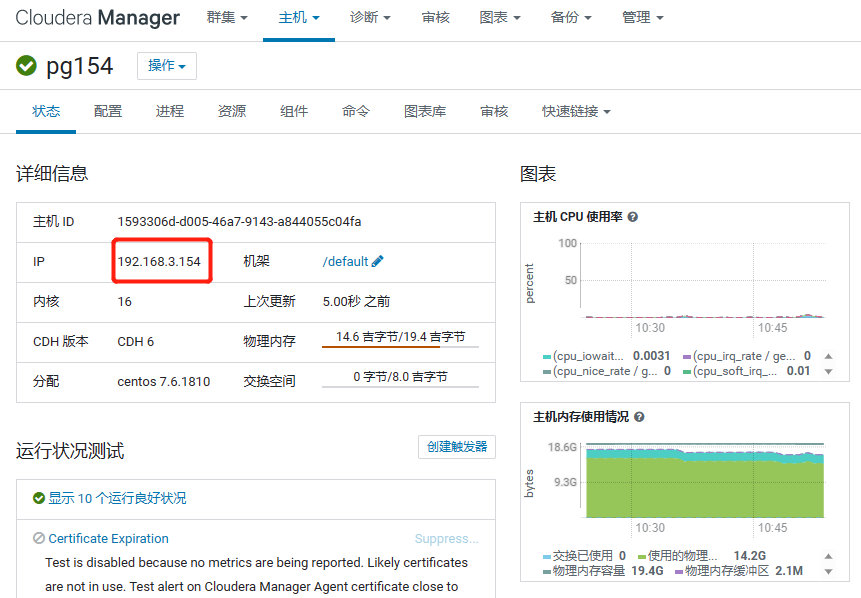Select the centos 7.6.1810 distribution value
The height and width of the screenshot is (598, 861).
click(x=164, y=382)
